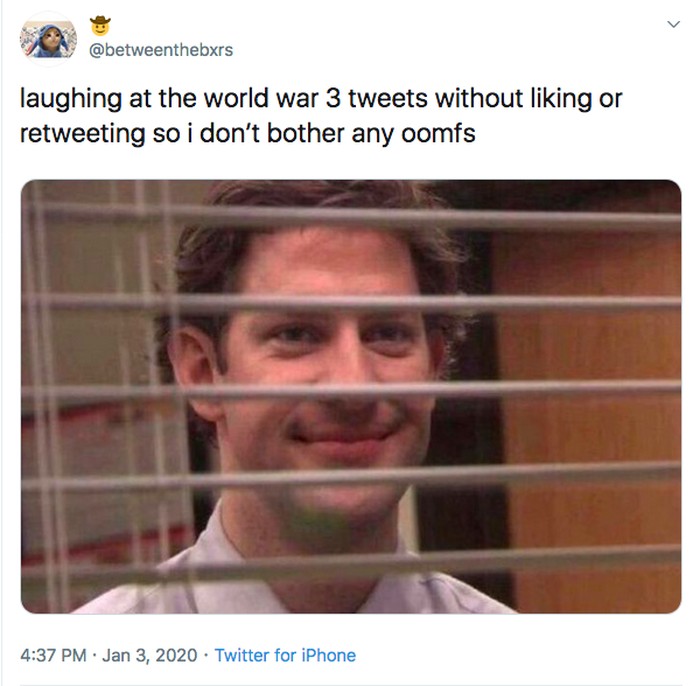The width and height of the screenshot is (700, 686).
Task: Expand the tweet options chevron
Action: (x=673, y=24)
